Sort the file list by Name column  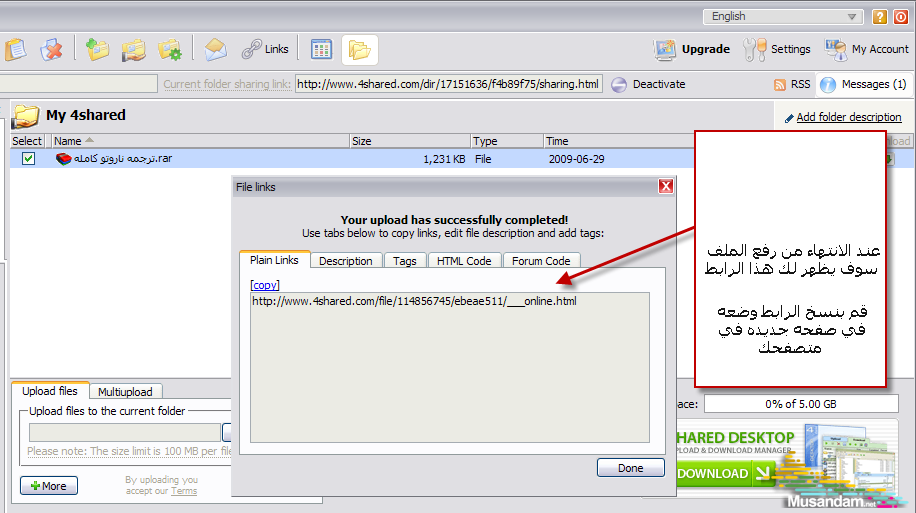coord(200,141)
